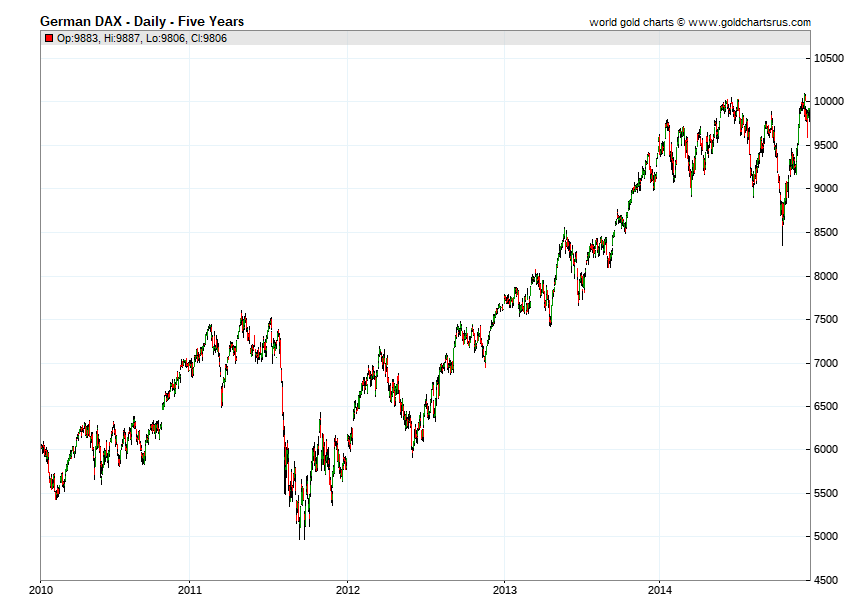Click the 2010 year axis label

coord(41,590)
